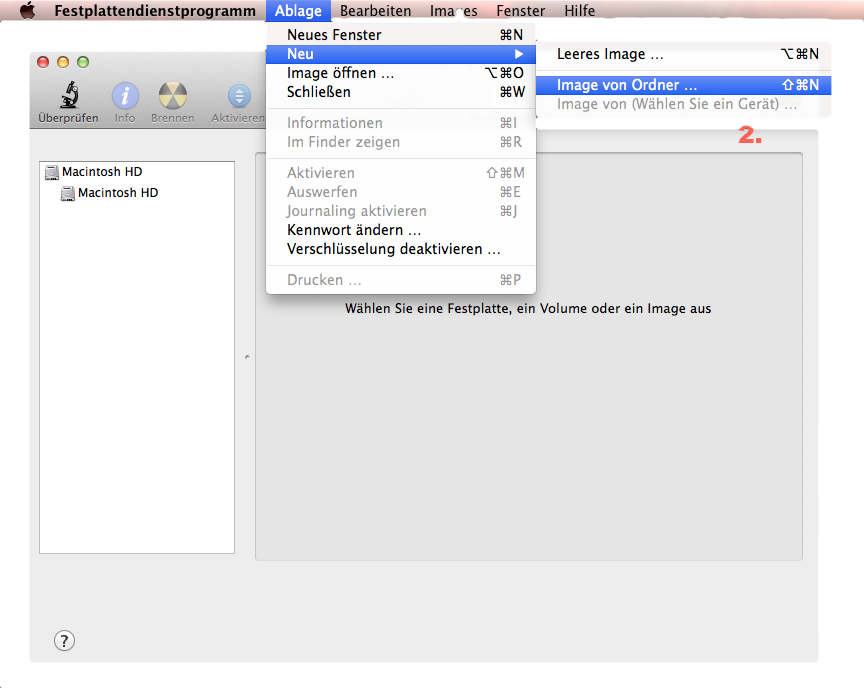Screen dimensions: 864x688
Task: Open the Apple menu
Action: tap(28, 10)
